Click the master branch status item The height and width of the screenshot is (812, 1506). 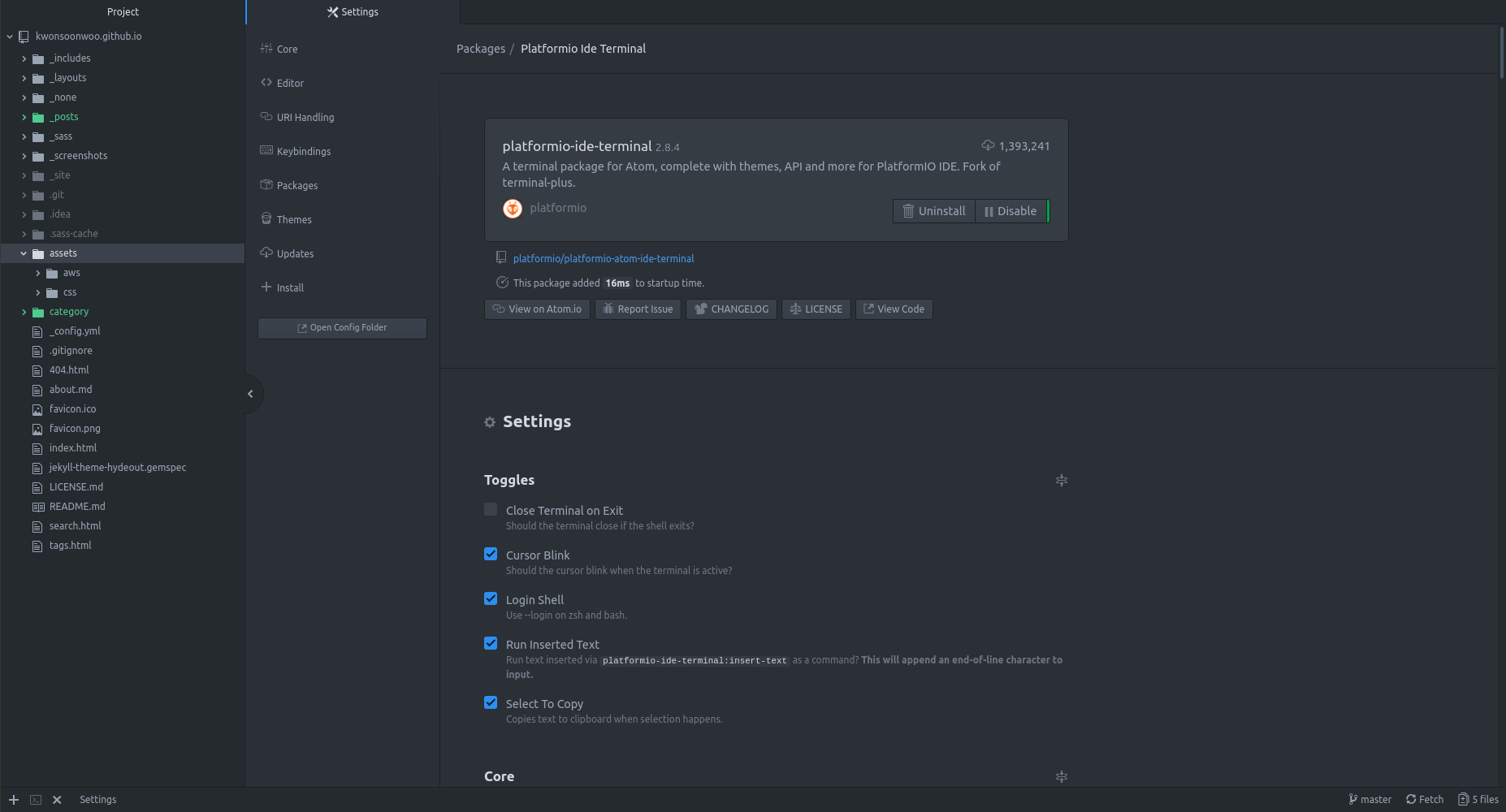click(1370, 800)
